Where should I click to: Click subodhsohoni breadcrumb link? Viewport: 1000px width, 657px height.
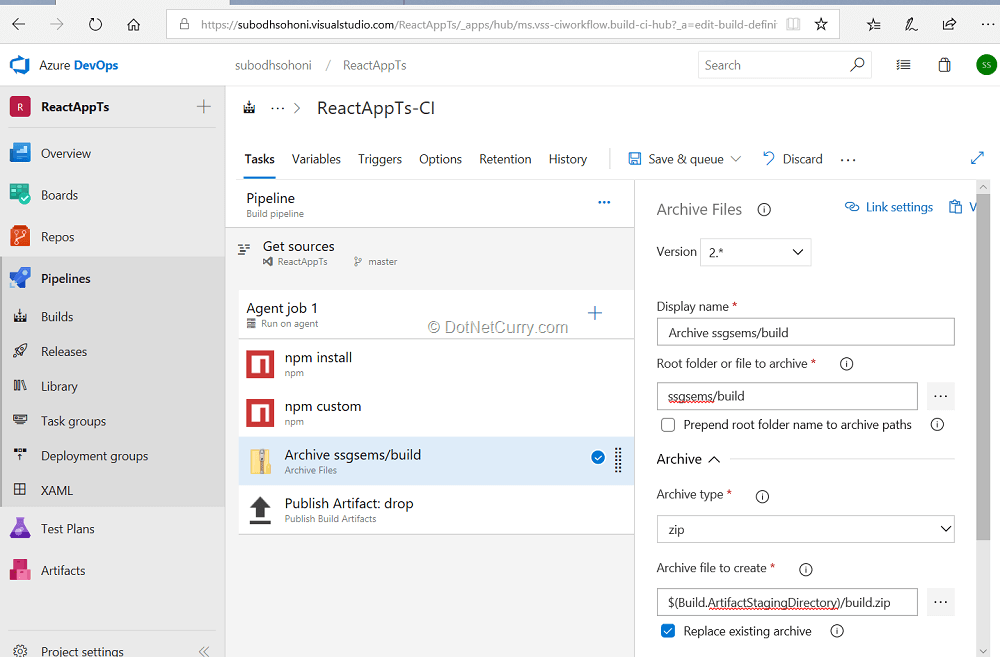[273, 65]
